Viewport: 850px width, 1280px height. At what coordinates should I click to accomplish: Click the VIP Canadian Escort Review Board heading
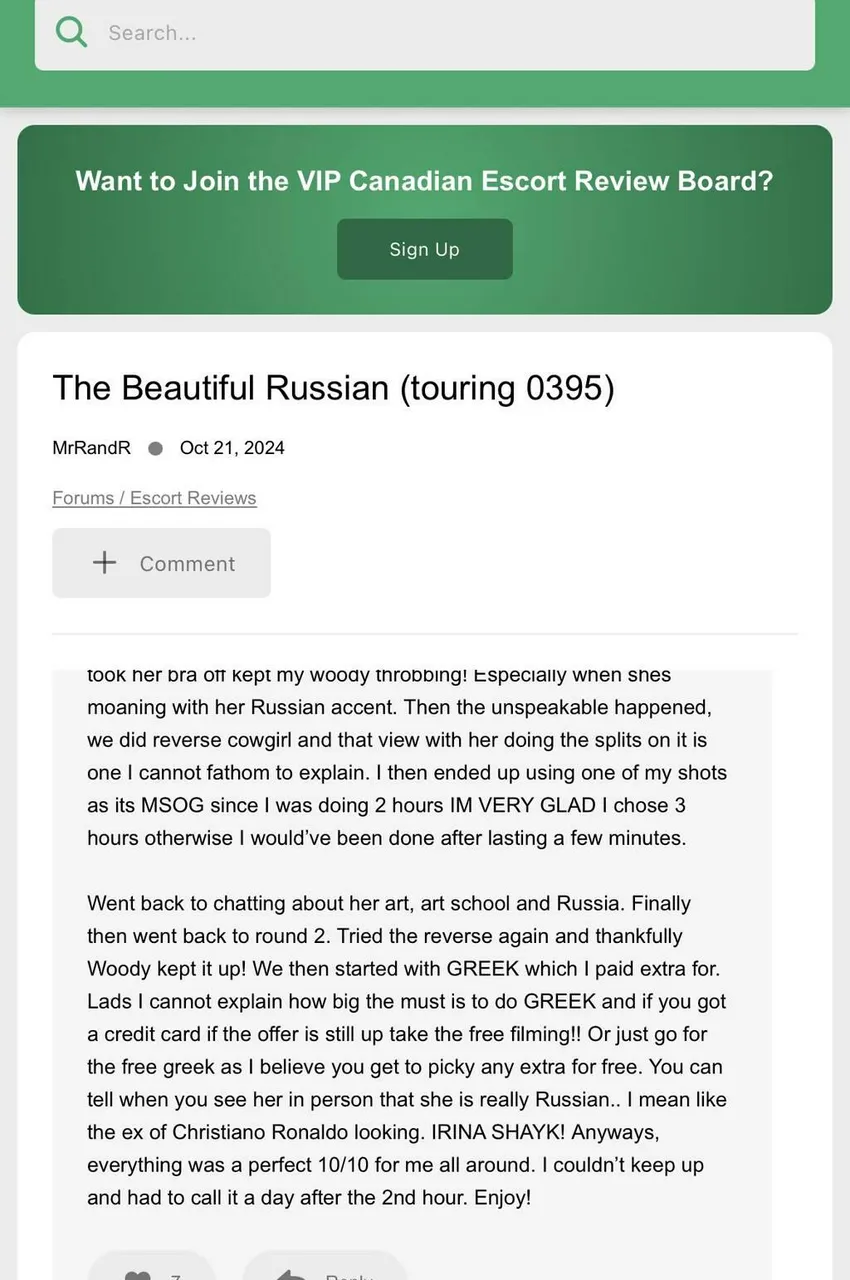[424, 181]
